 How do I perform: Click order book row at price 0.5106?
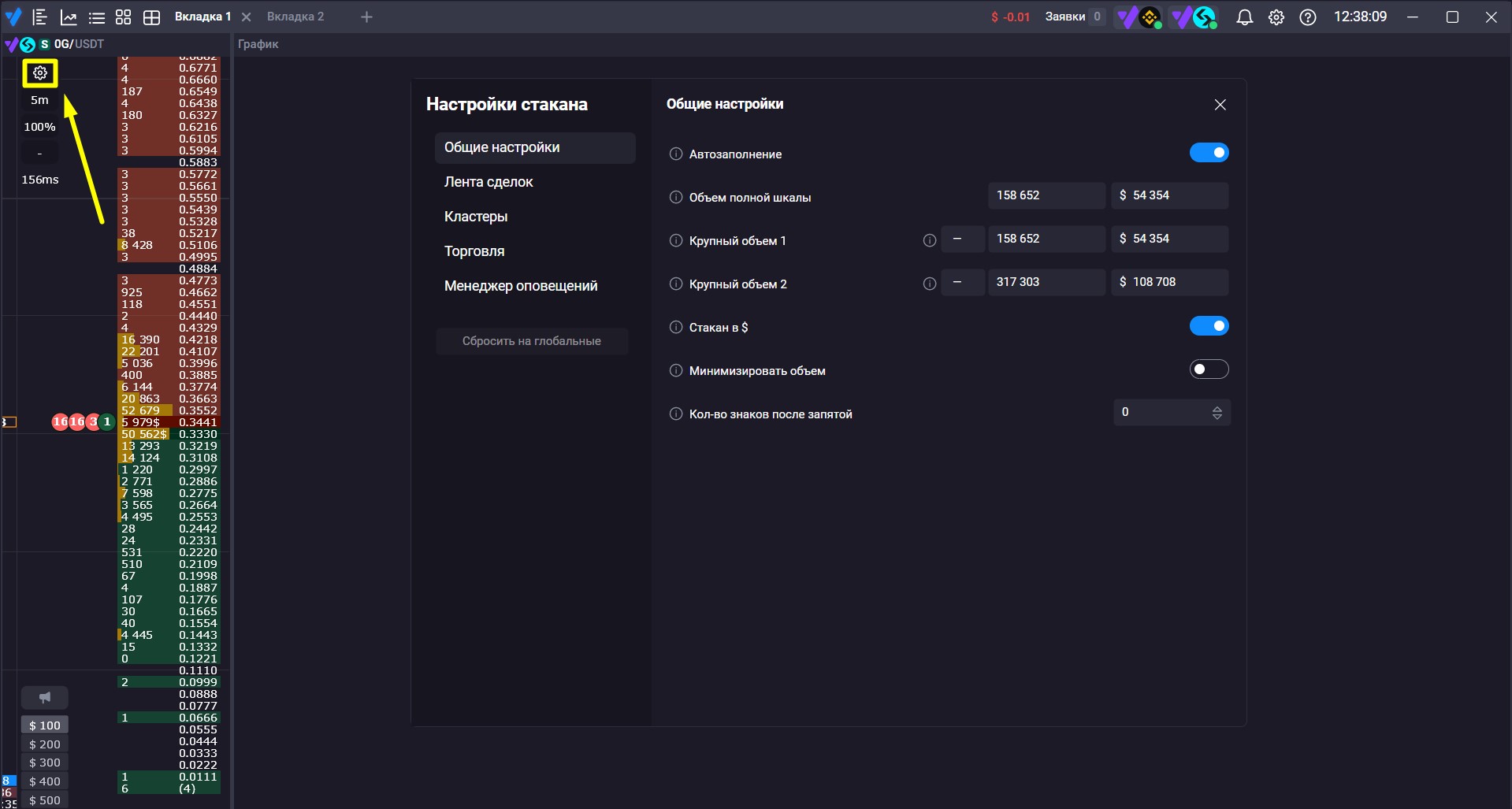[169, 245]
